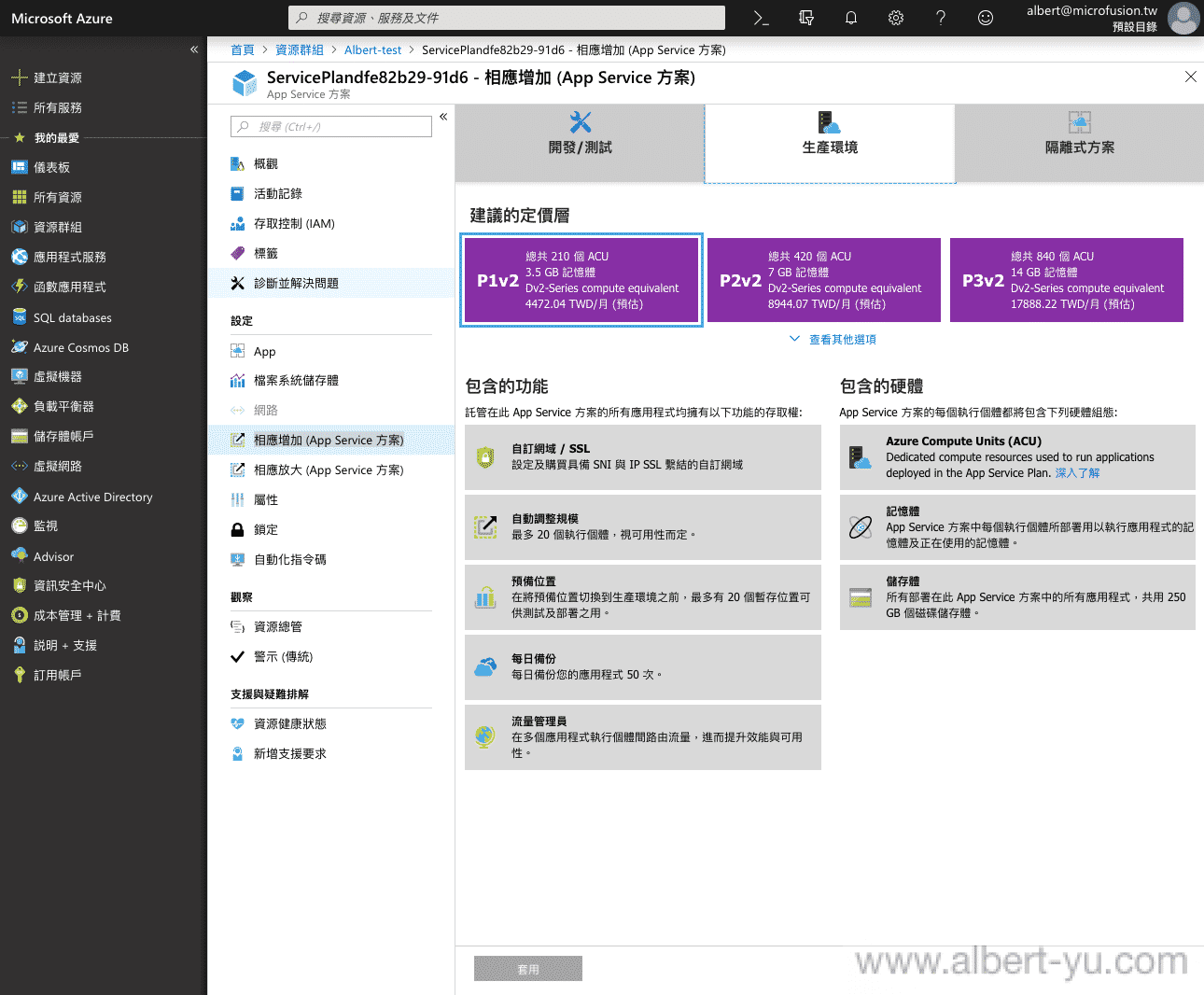Select 資源健康狀態 menu item
This screenshot has width=1204, height=995.
coord(331,723)
